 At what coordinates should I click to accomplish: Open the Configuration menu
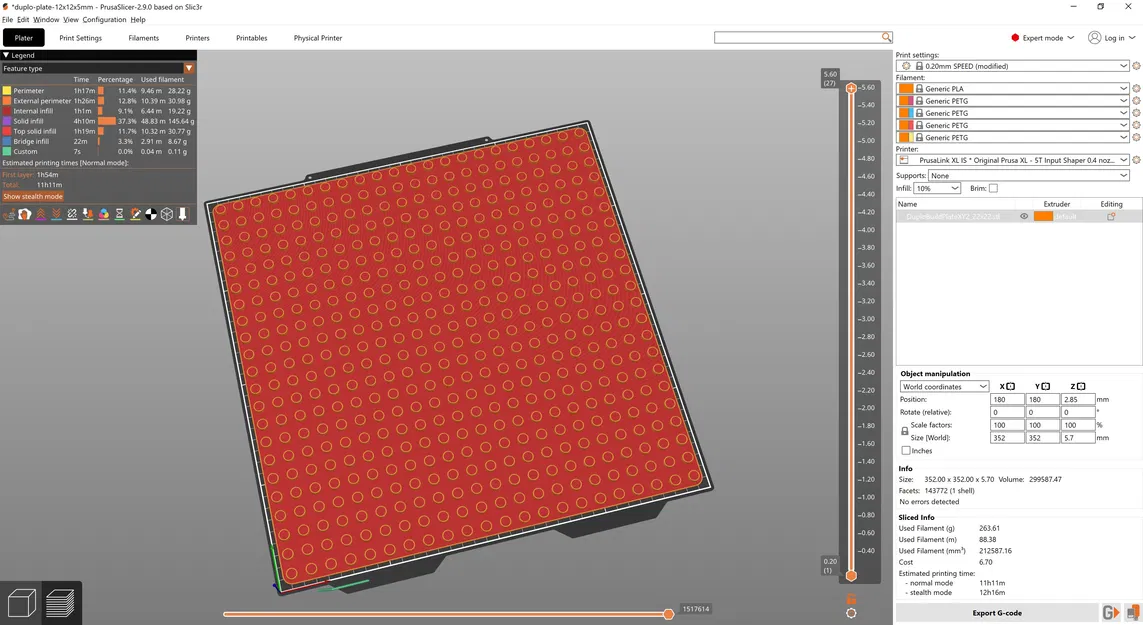click(x=104, y=19)
